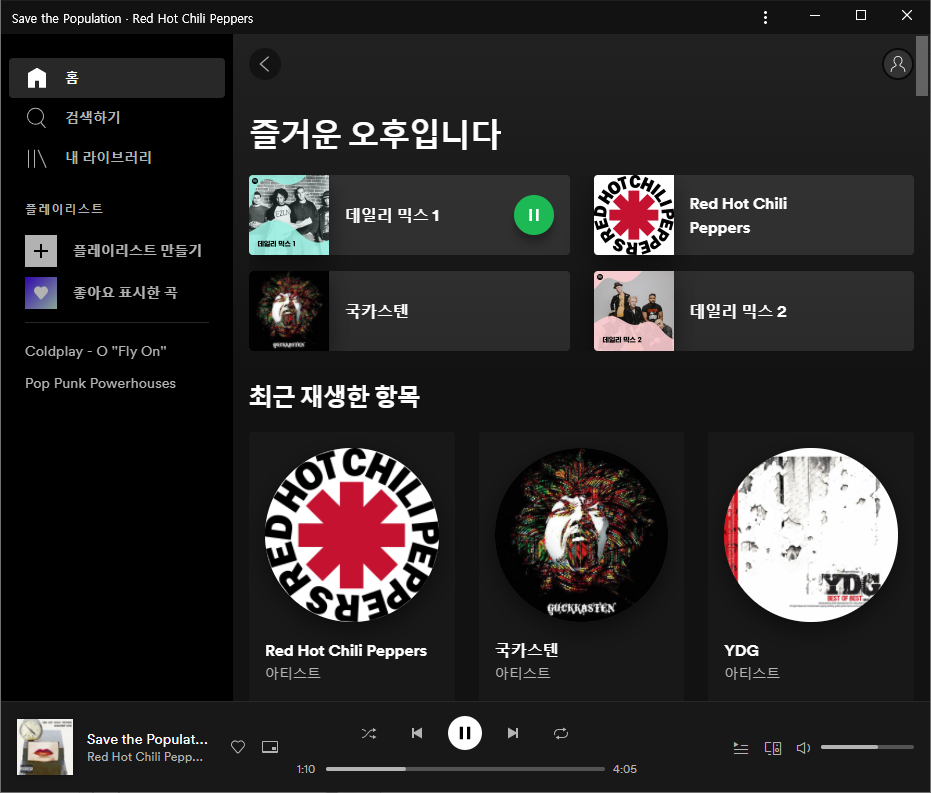The height and width of the screenshot is (793, 931).
Task: Click 국카스텐 shortcut album thumbnail
Action: tap(289, 311)
